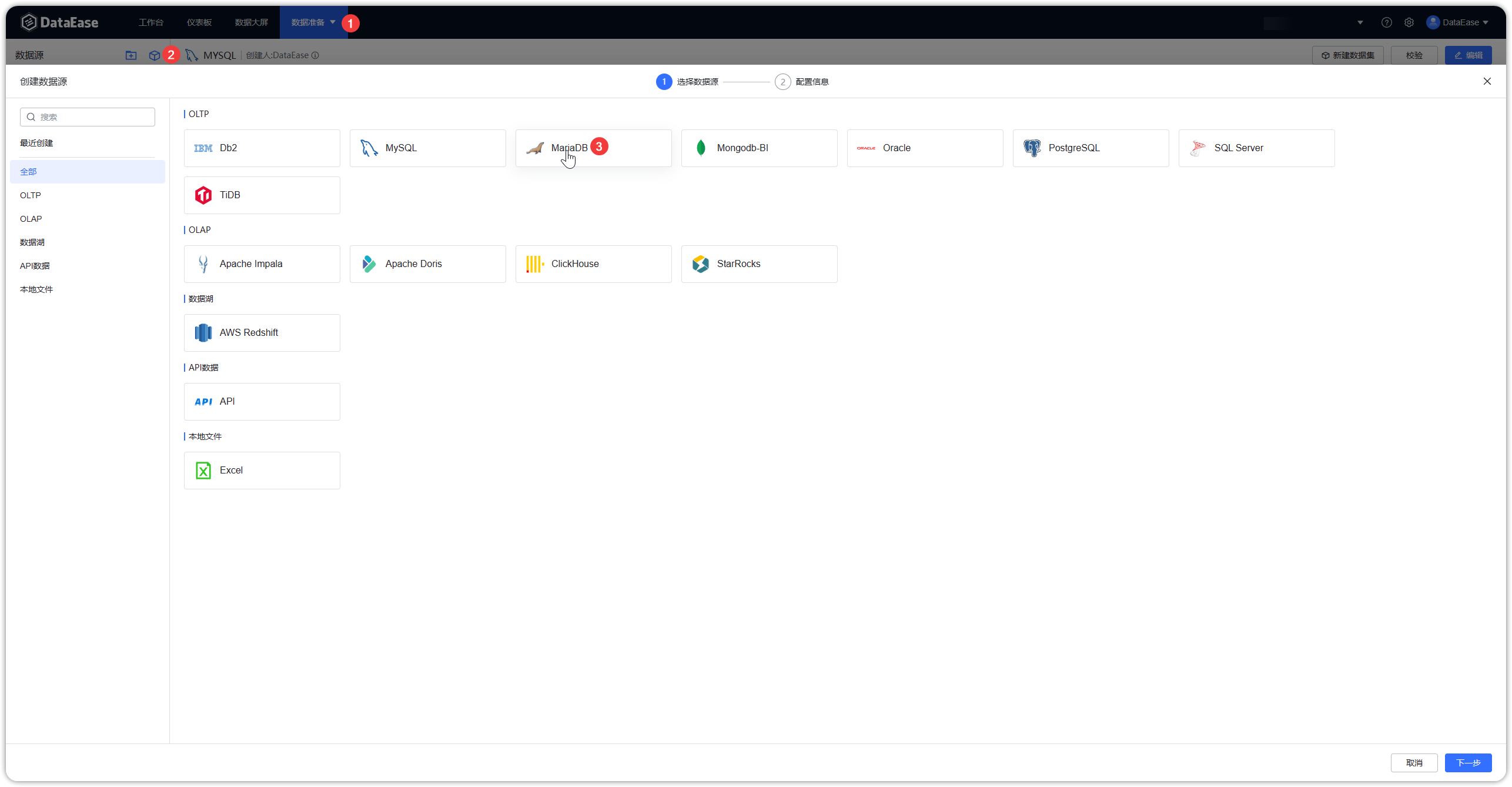Expand the dropdown beside the top search bar
1512x787 pixels.
[x=1359, y=22]
